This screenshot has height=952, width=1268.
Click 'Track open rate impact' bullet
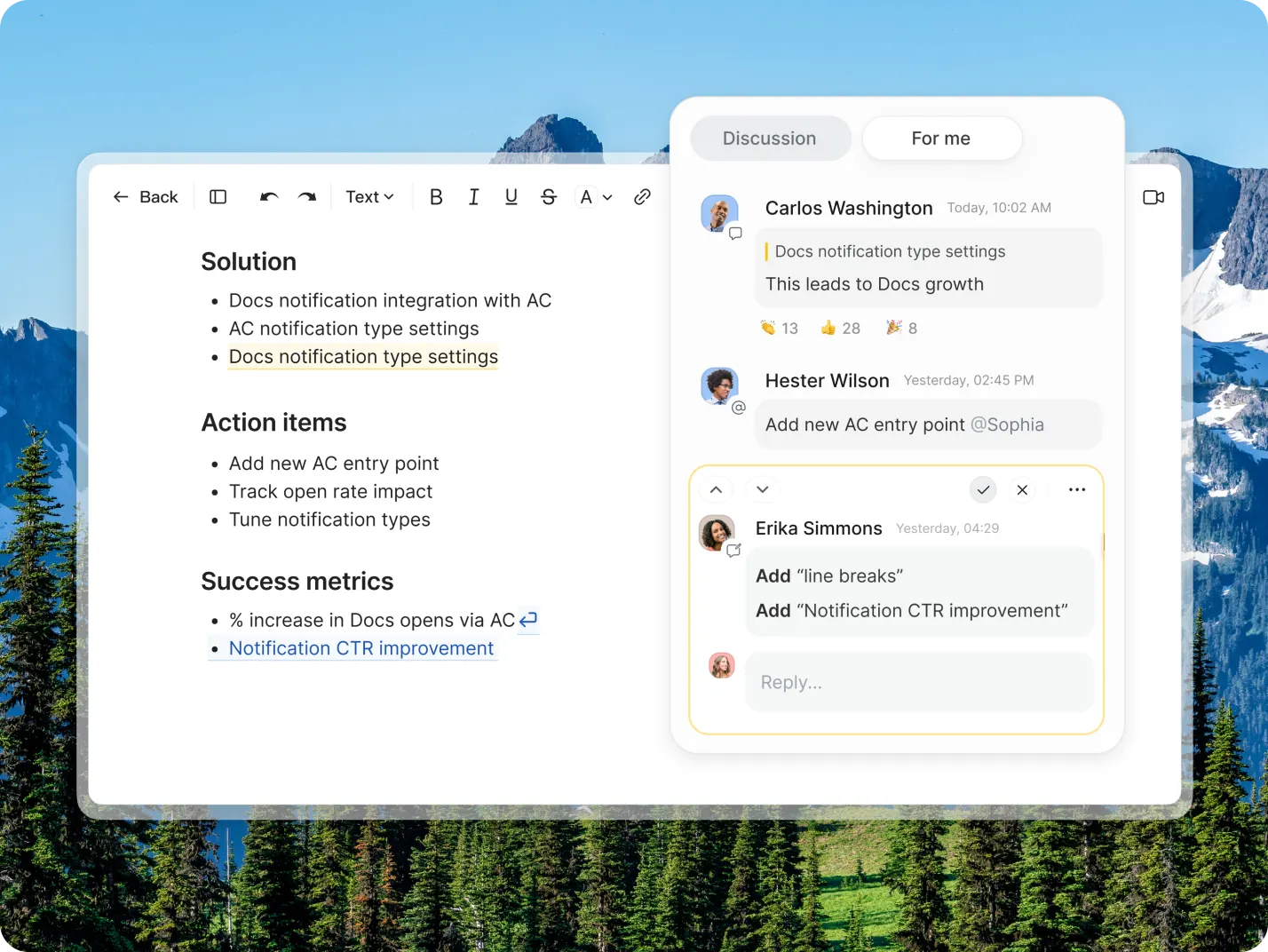click(x=330, y=491)
